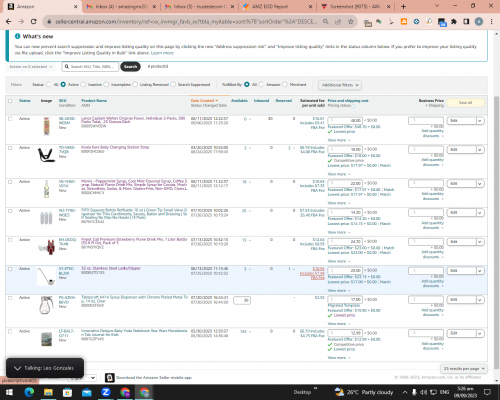Open the orange music-note extension icon
The width and height of the screenshot is (500, 400).
point(404,21)
